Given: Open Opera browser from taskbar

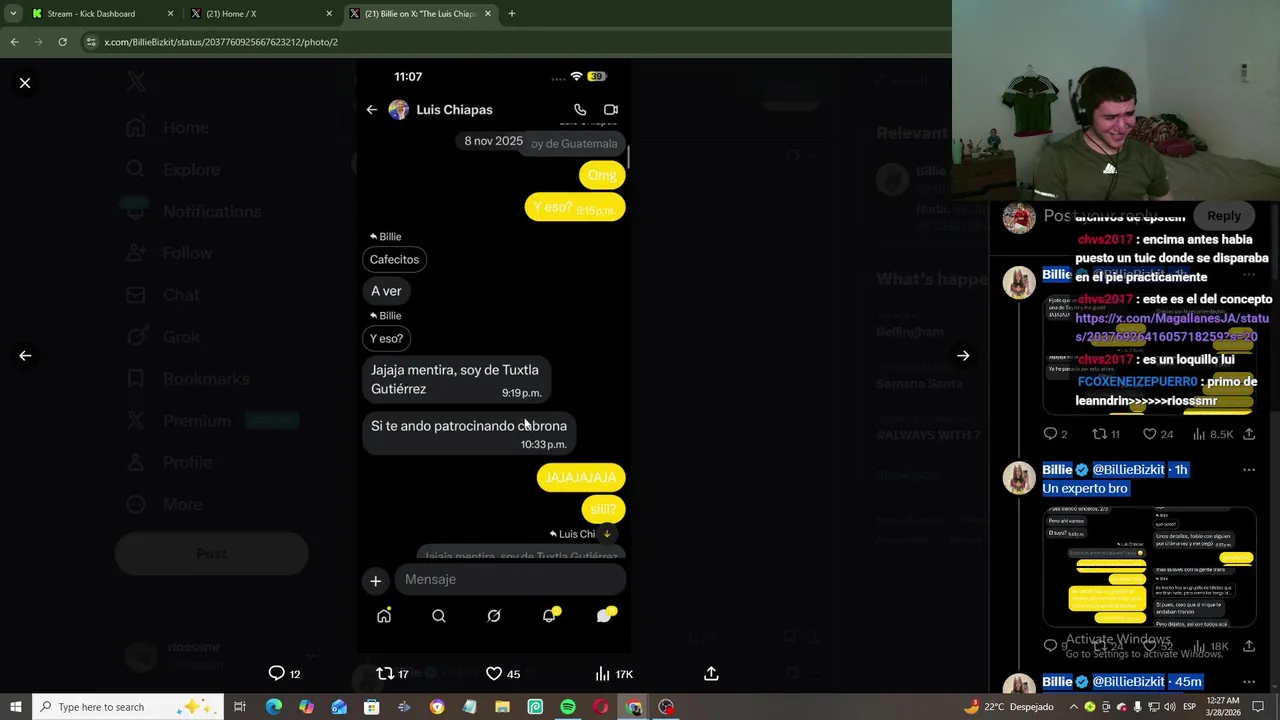Looking at the screenshot, I should [x=600, y=707].
